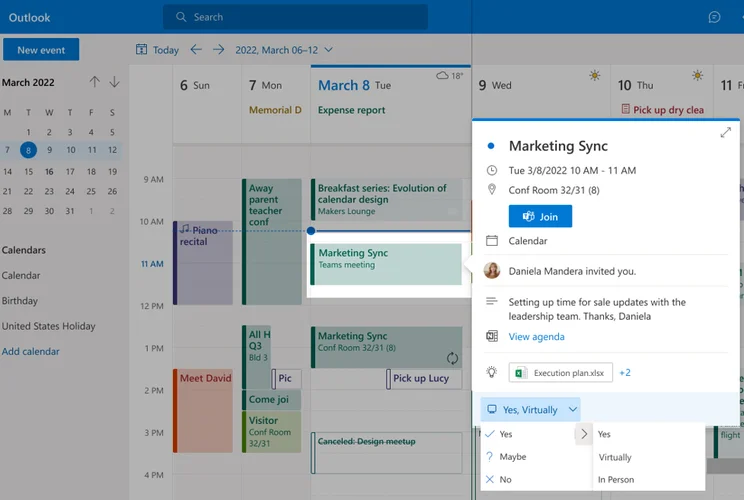
Task: Open the Away parent teacher conf event
Action: pyautogui.click(x=271, y=241)
